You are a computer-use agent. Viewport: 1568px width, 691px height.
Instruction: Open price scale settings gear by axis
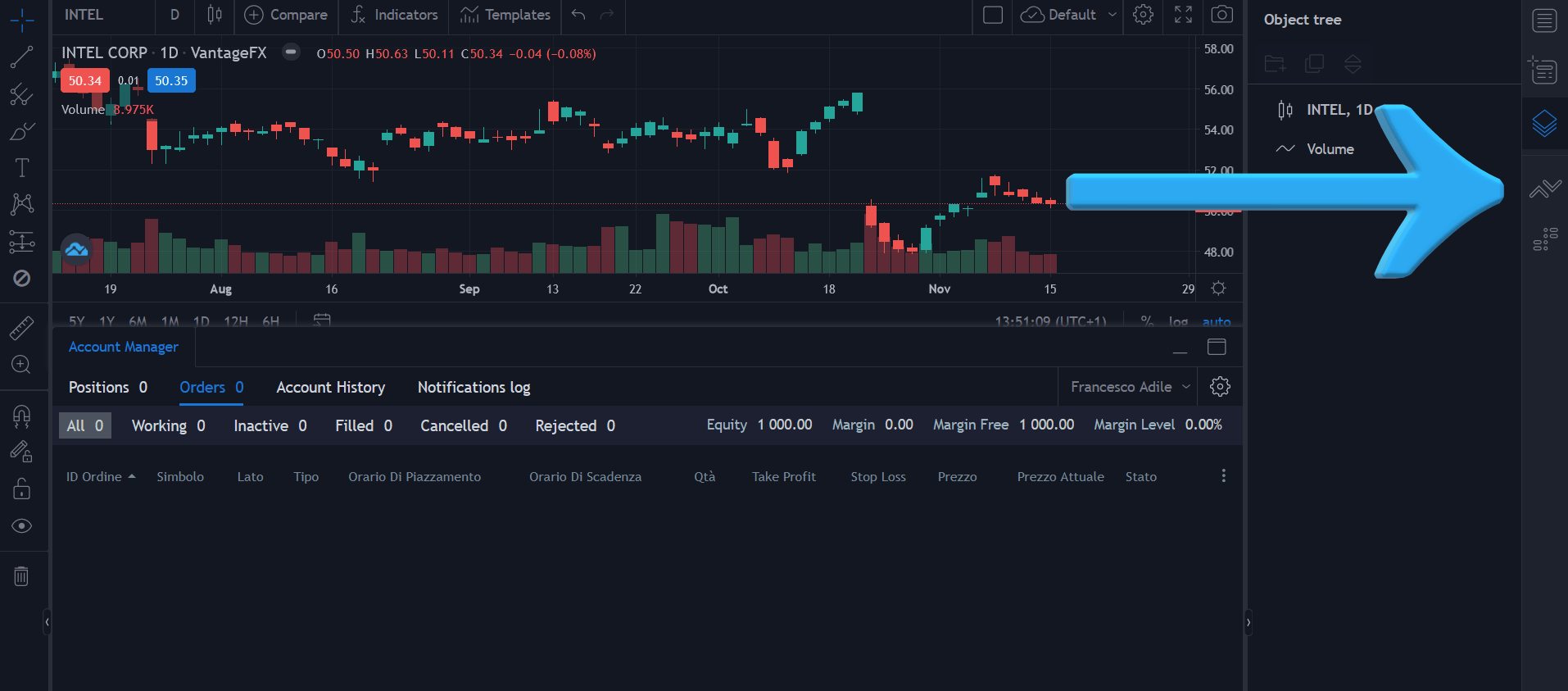pos(1218,289)
